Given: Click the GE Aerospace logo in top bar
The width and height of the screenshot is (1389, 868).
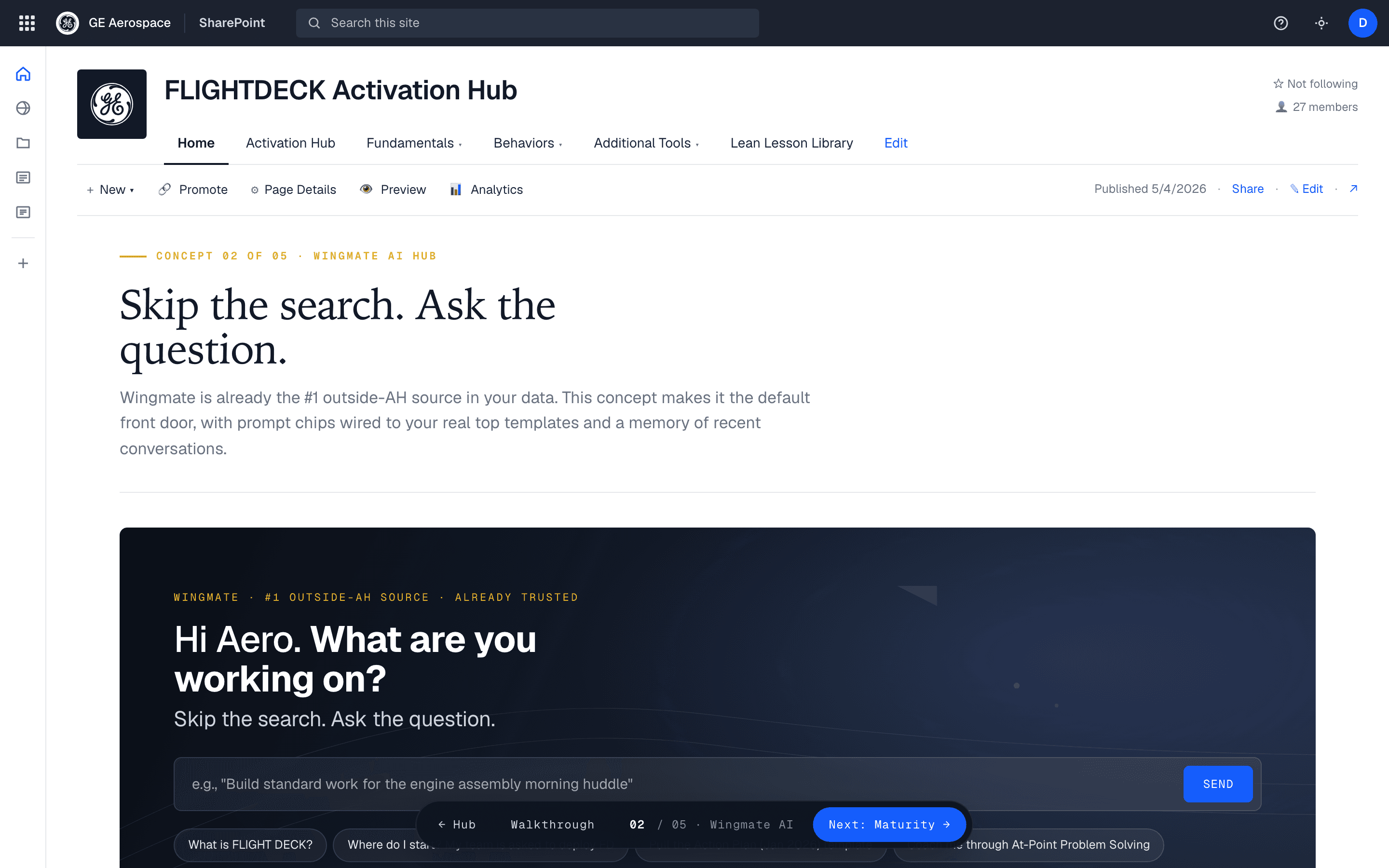Looking at the screenshot, I should pos(67,23).
